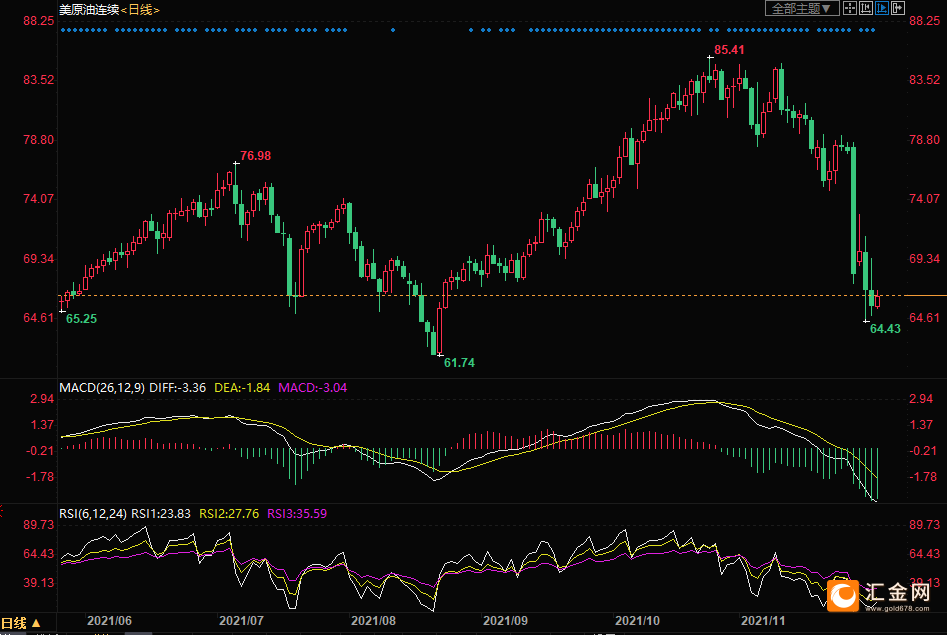This screenshot has height=635, width=947.
Task: Expand the 日线 period selector at bottom left
Action: [21, 622]
